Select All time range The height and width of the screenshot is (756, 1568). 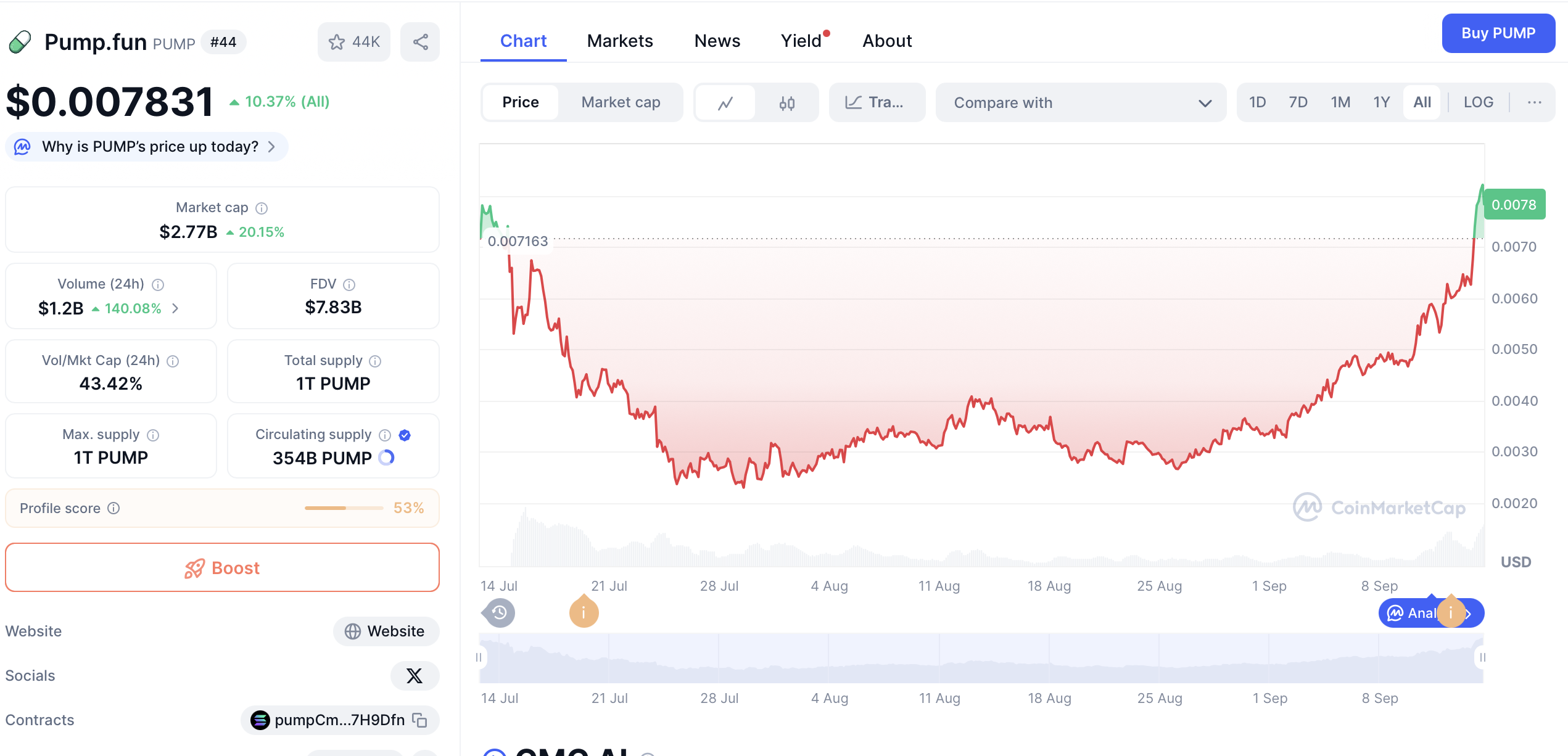click(1422, 102)
